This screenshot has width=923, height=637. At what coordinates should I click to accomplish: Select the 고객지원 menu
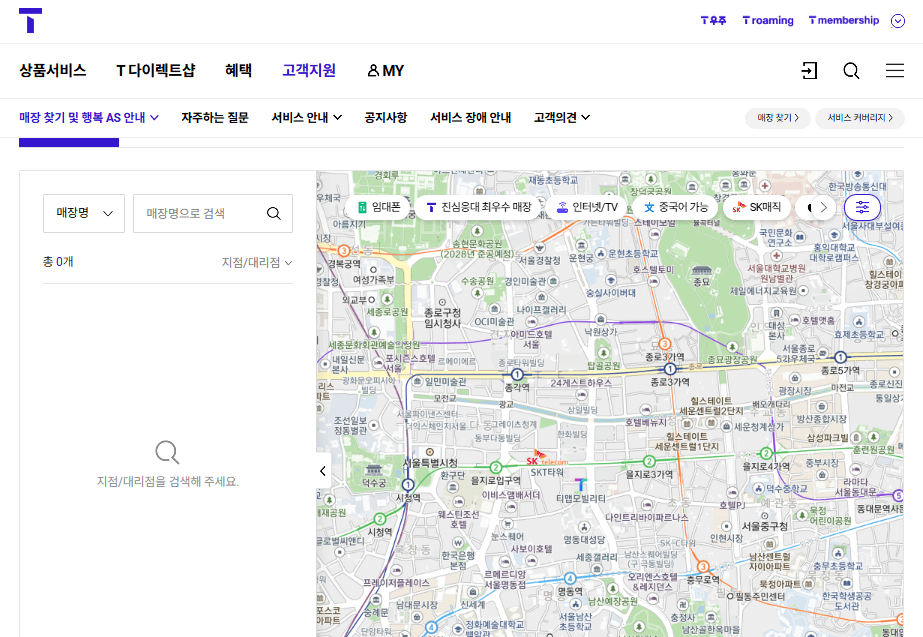click(x=309, y=71)
